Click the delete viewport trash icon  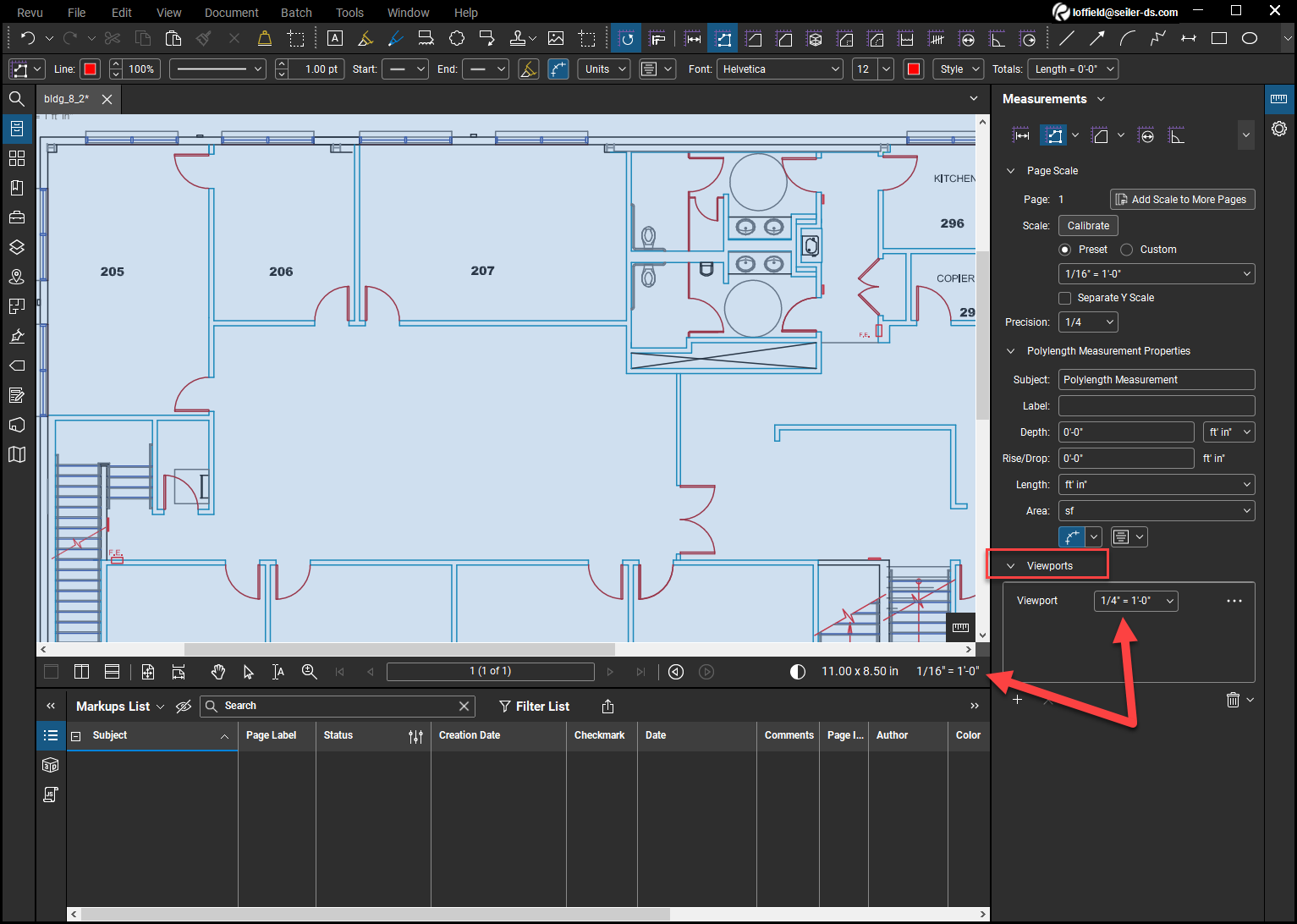coord(1234,700)
